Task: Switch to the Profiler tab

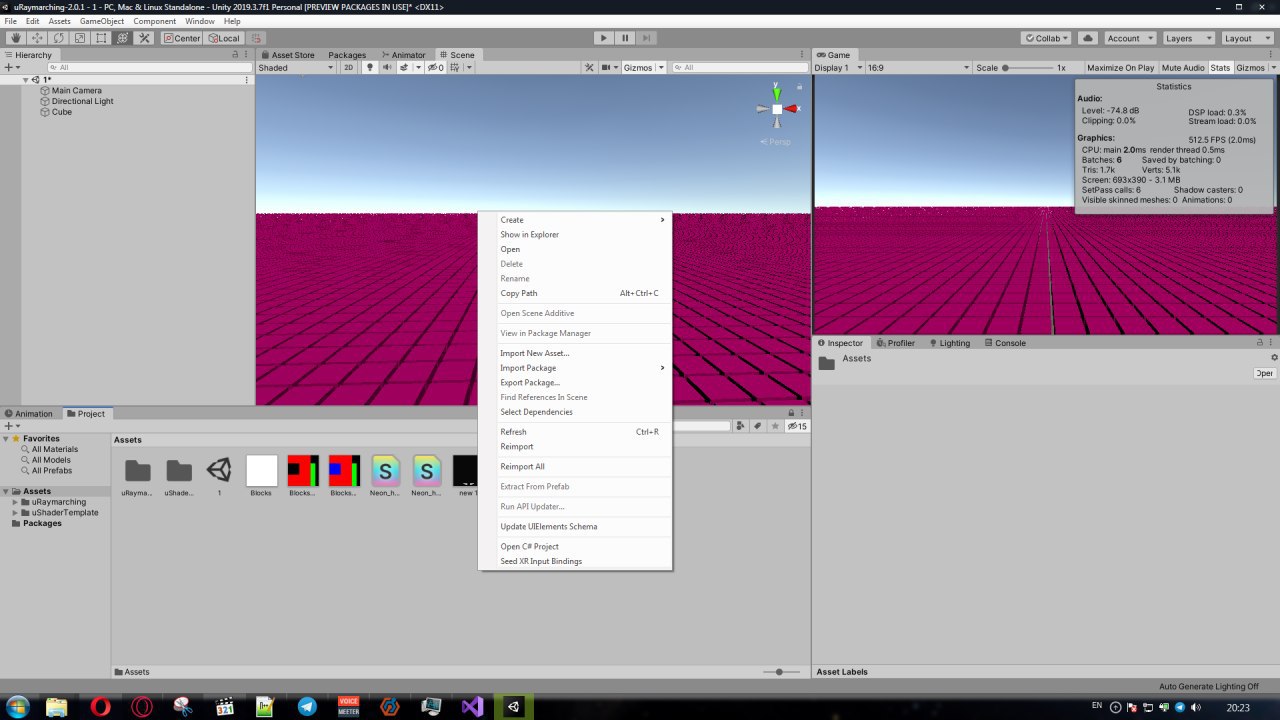Action: tap(895, 343)
